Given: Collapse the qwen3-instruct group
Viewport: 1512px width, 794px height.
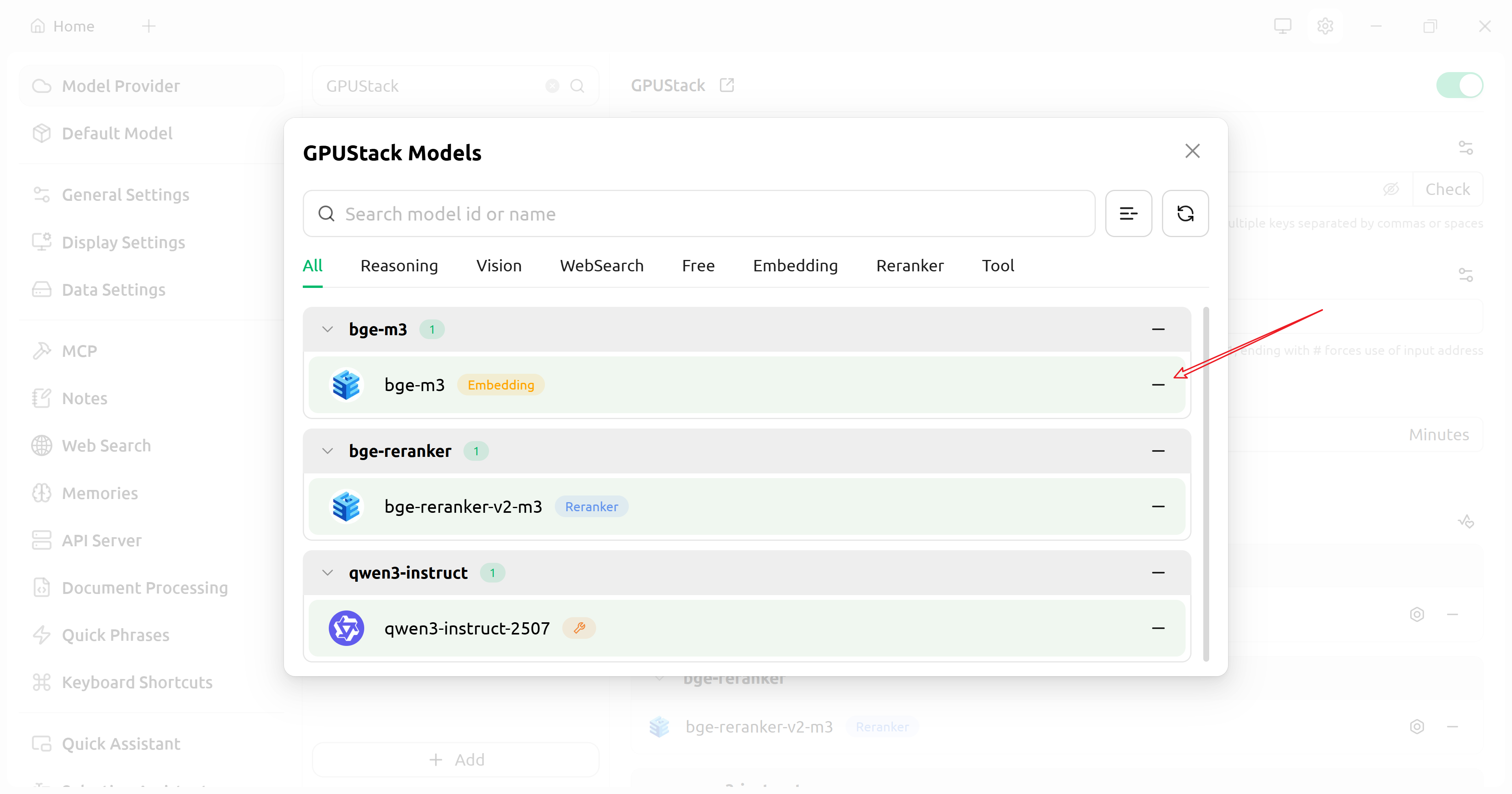Looking at the screenshot, I should pos(328,573).
